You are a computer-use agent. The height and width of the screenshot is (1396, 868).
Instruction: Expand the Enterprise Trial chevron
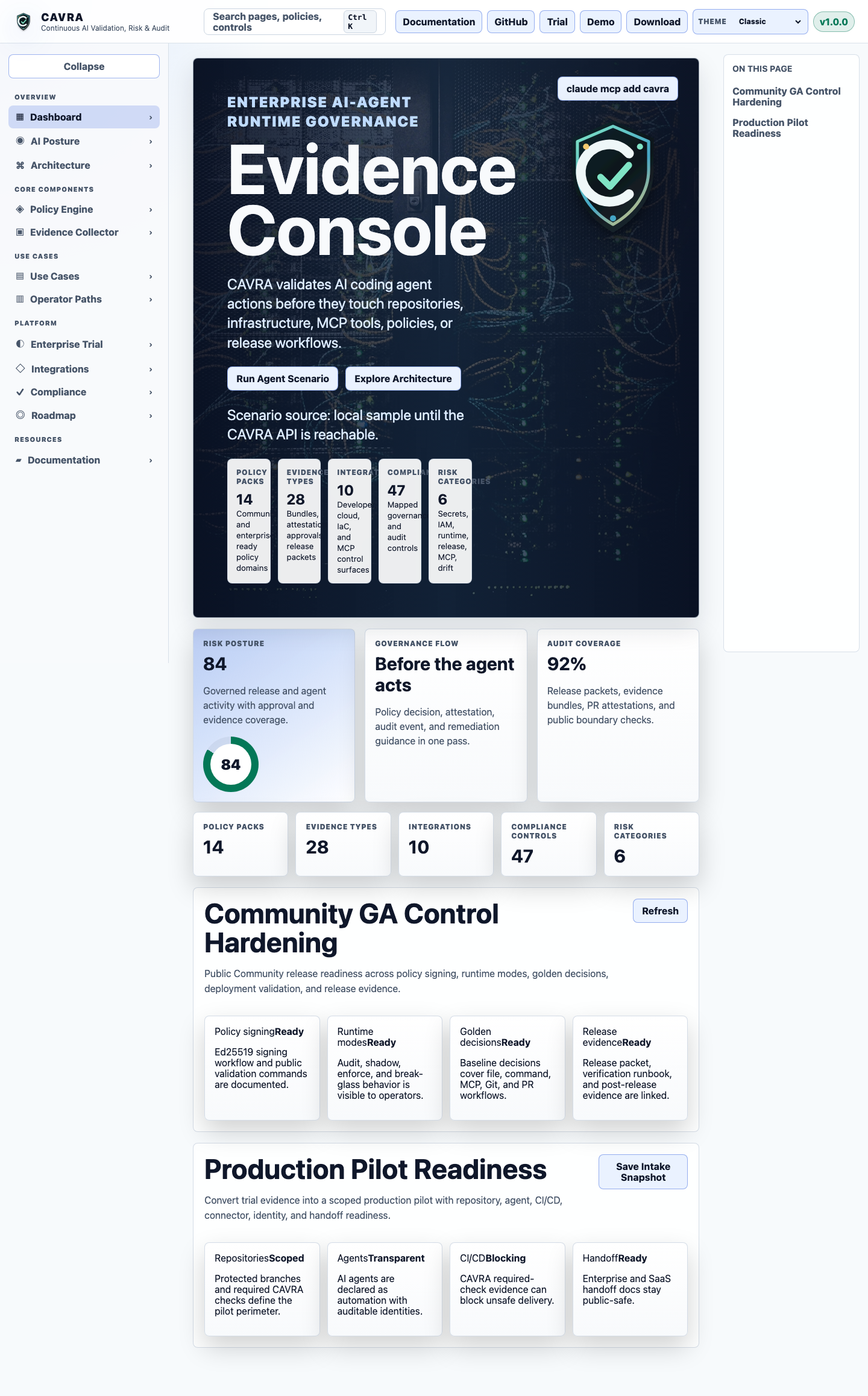coord(151,344)
